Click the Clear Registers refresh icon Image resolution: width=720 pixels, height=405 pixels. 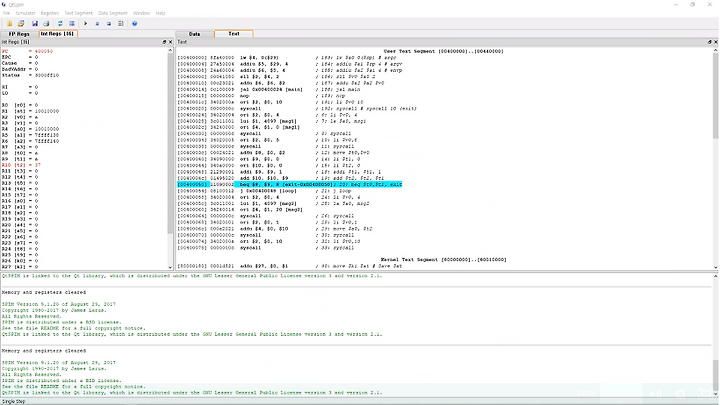click(60, 23)
